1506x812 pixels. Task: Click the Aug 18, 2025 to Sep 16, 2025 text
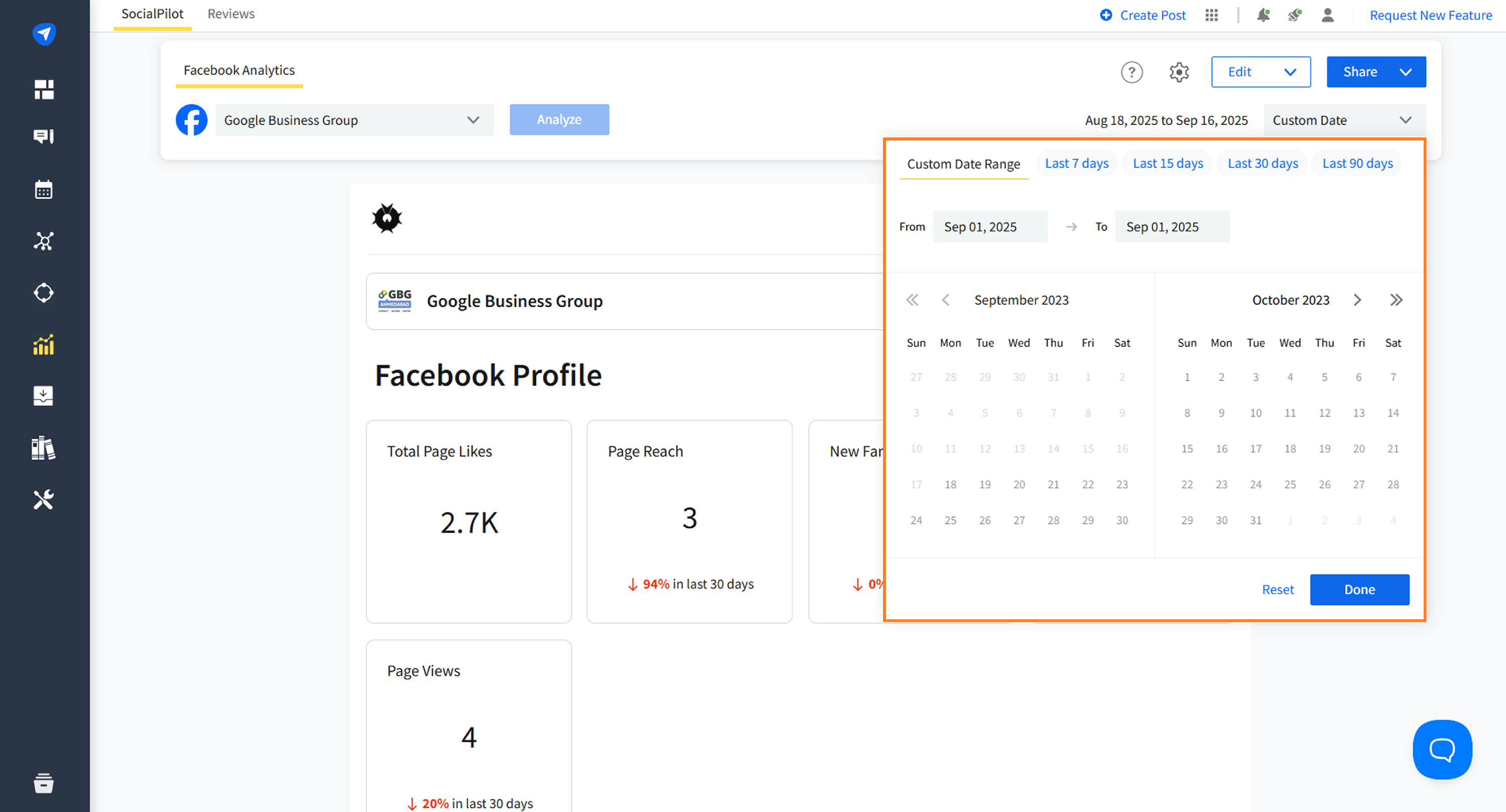coord(1166,120)
